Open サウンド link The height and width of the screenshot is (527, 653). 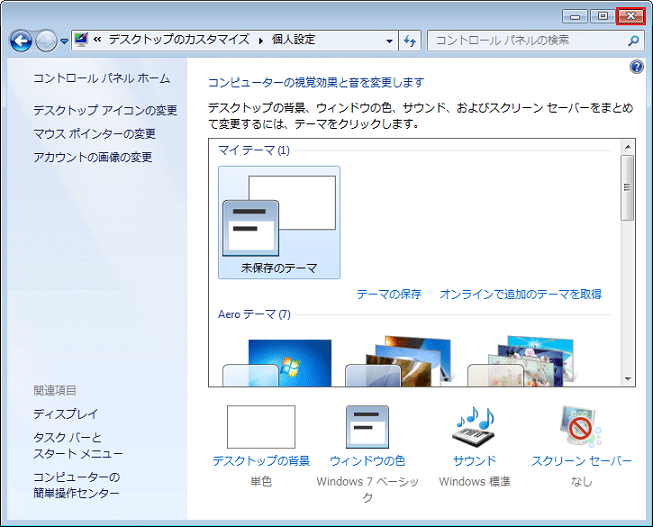pyautogui.click(x=475, y=461)
